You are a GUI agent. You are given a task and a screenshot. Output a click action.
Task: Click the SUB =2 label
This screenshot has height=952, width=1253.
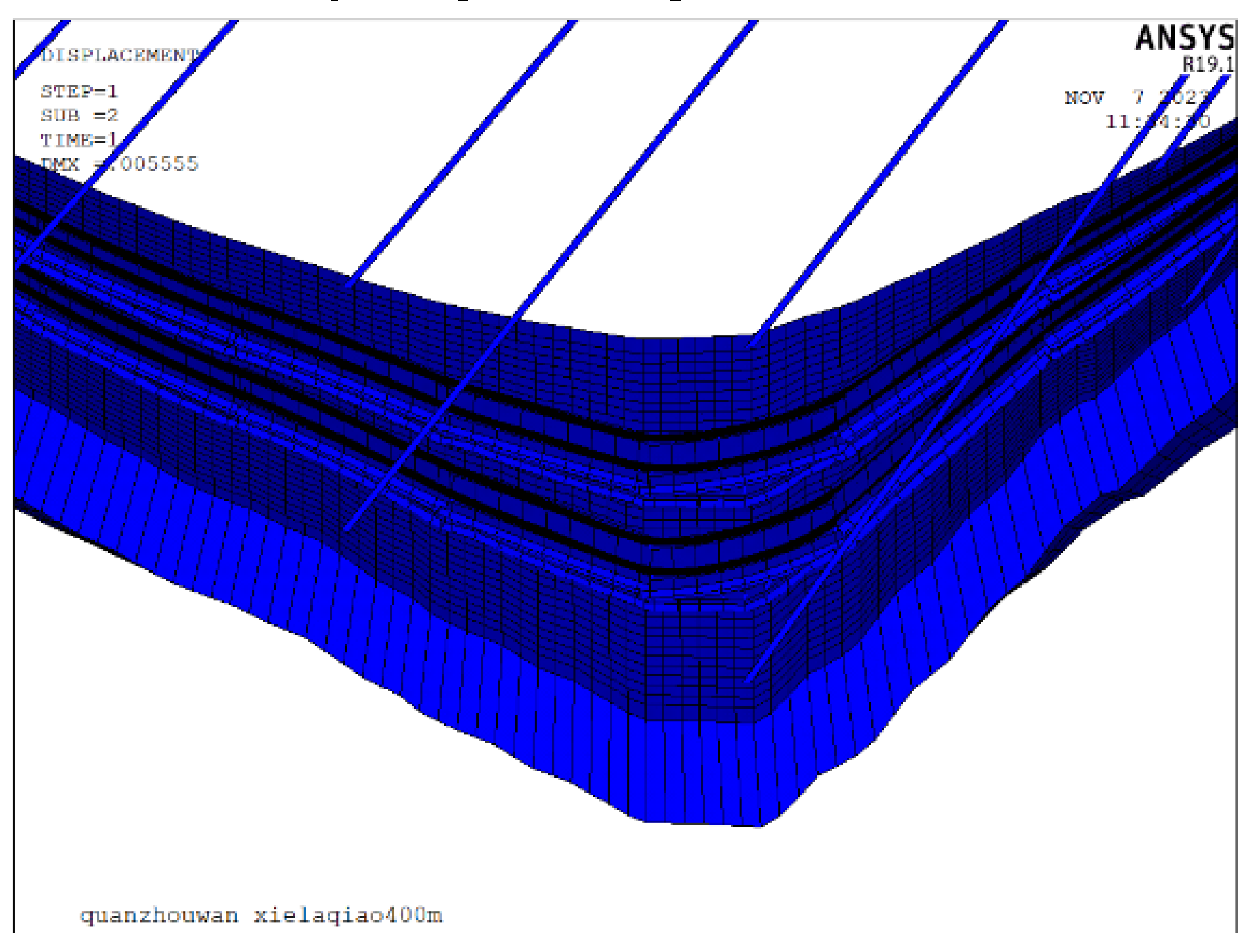tap(79, 116)
